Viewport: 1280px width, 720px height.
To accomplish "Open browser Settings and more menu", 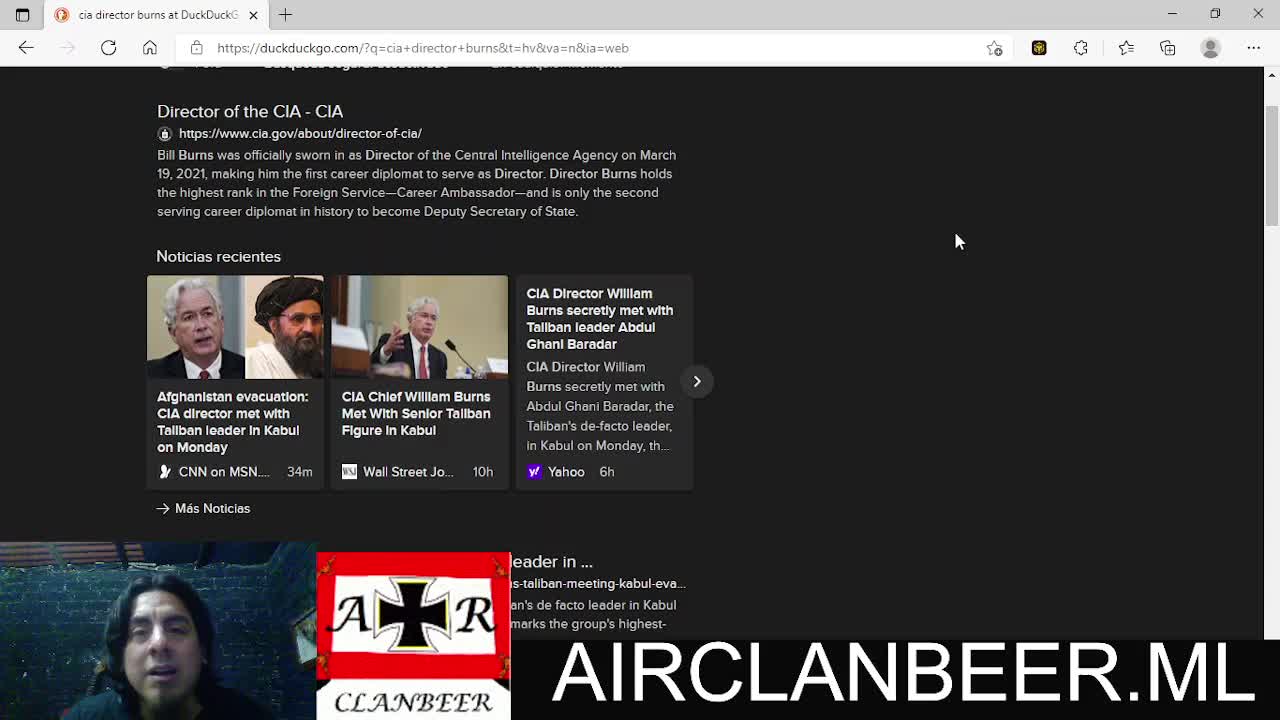I will pos(1253,48).
